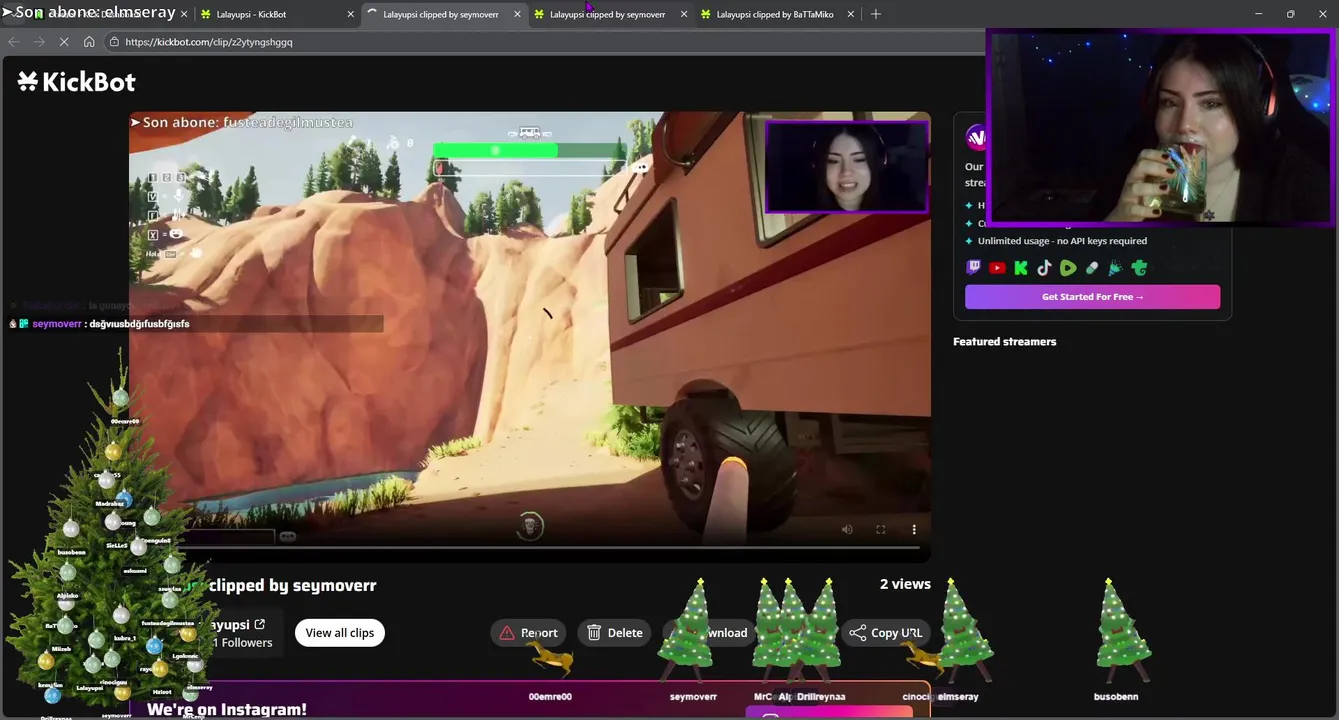Open the party popper platform icon
Screen dimensions: 1339x720
tap(1115, 268)
